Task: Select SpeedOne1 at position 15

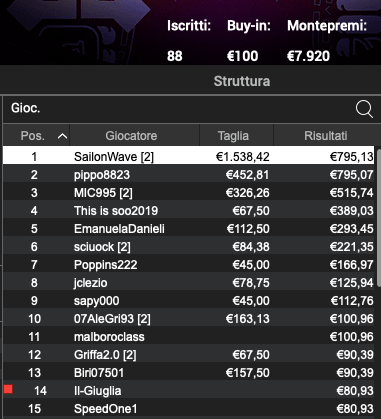Action: [x=189, y=408]
